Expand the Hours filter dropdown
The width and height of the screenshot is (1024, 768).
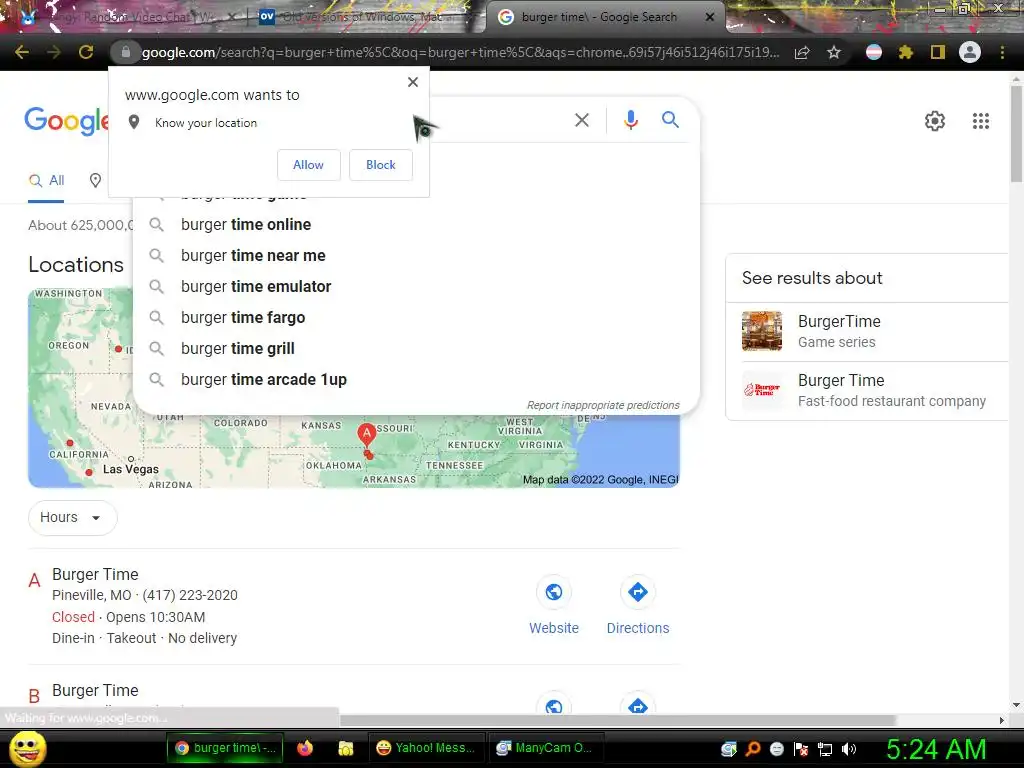point(72,518)
